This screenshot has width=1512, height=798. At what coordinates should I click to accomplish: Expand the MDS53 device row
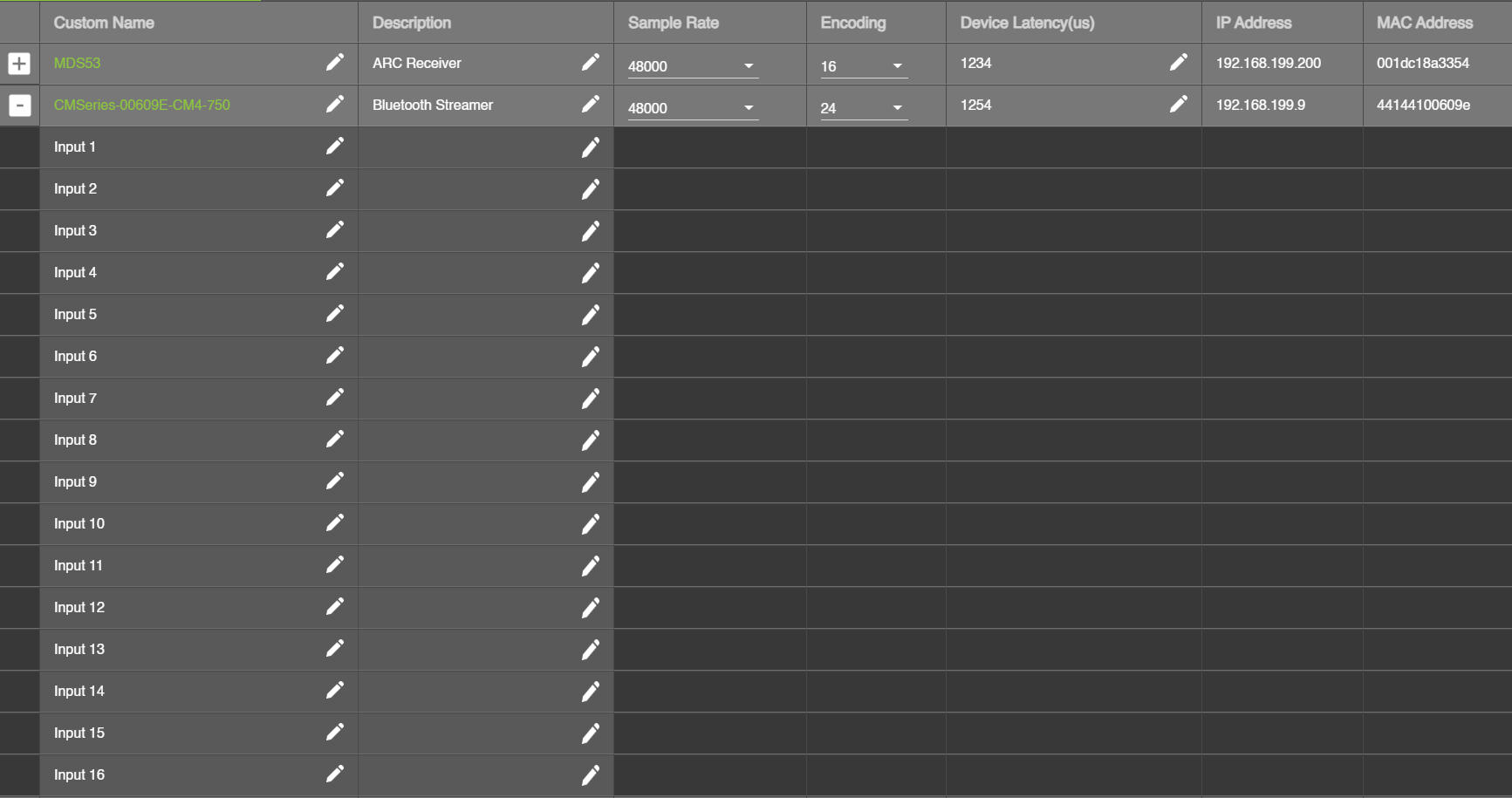point(19,64)
